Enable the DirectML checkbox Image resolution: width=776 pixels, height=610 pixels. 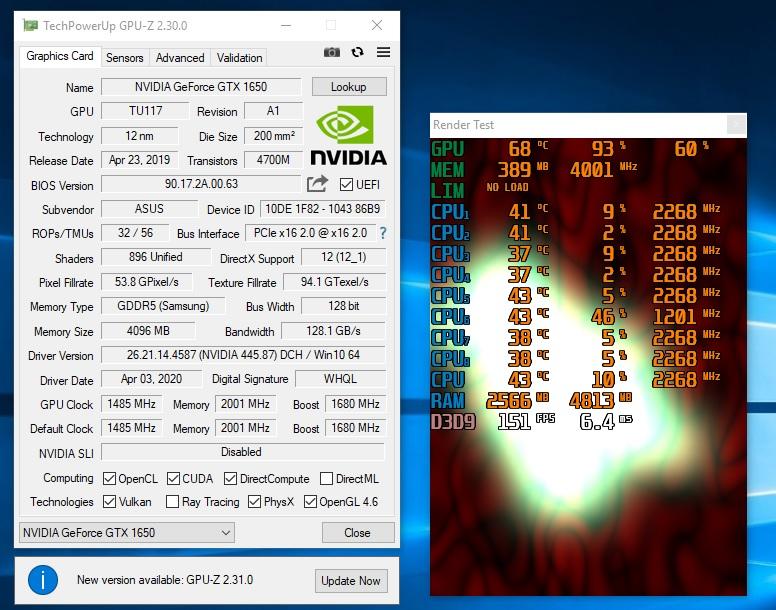coord(326,478)
